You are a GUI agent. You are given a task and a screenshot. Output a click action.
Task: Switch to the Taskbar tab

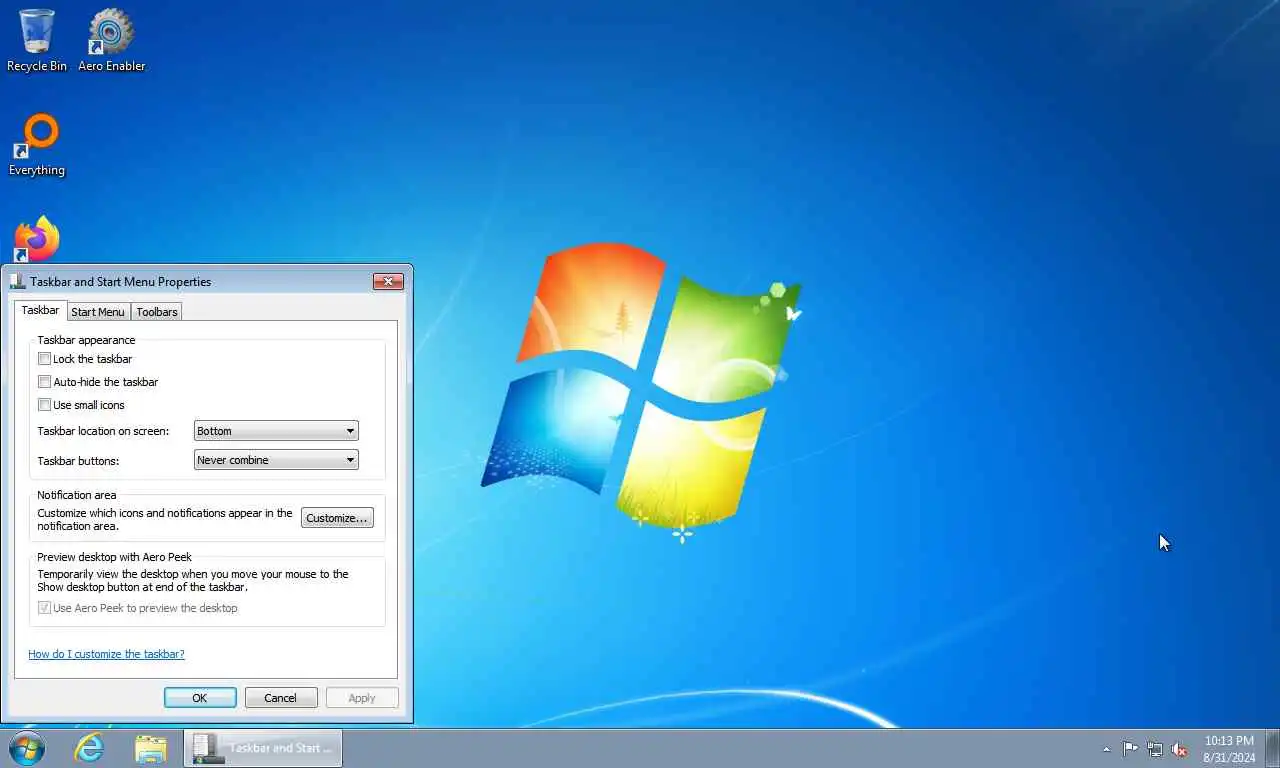40,310
